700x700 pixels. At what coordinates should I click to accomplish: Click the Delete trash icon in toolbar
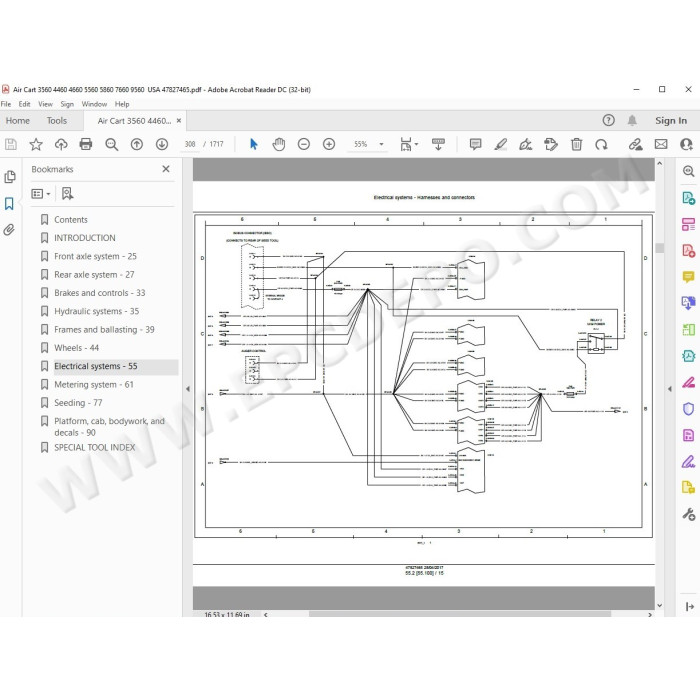coord(576,144)
